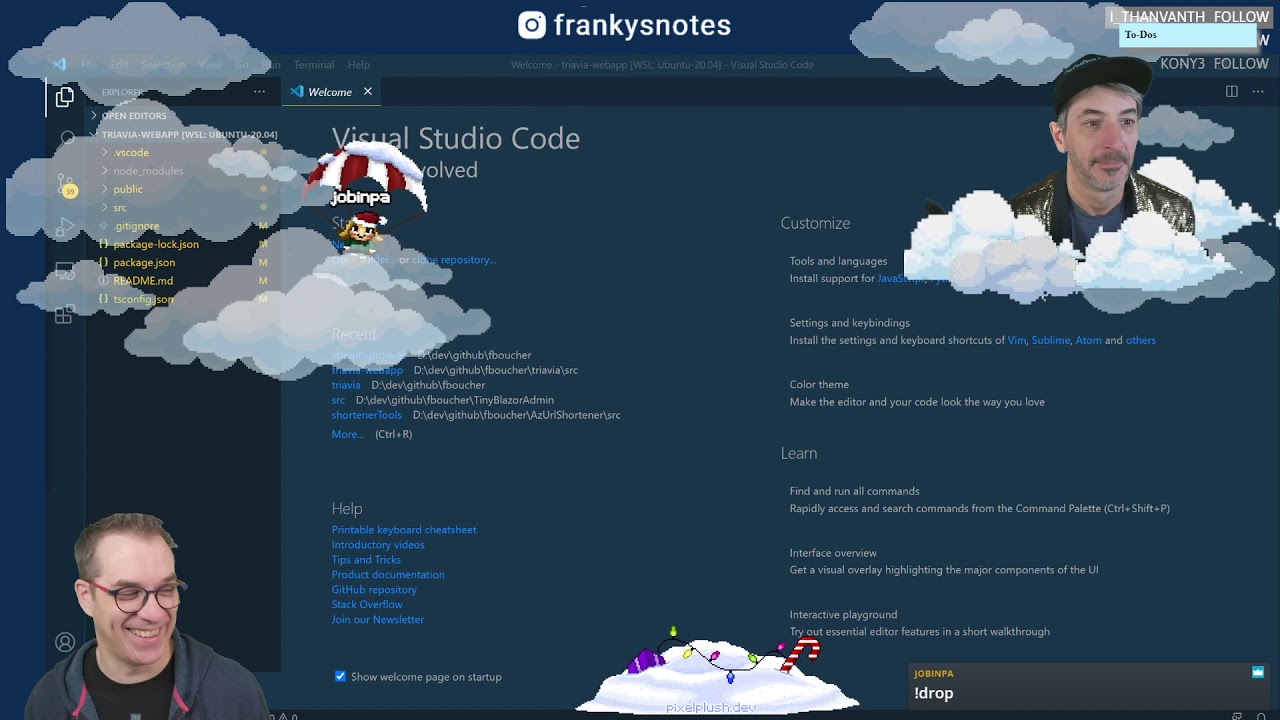1280x720 pixels.
Task: Open recent folder shortenerTools
Action: pyautogui.click(x=367, y=415)
